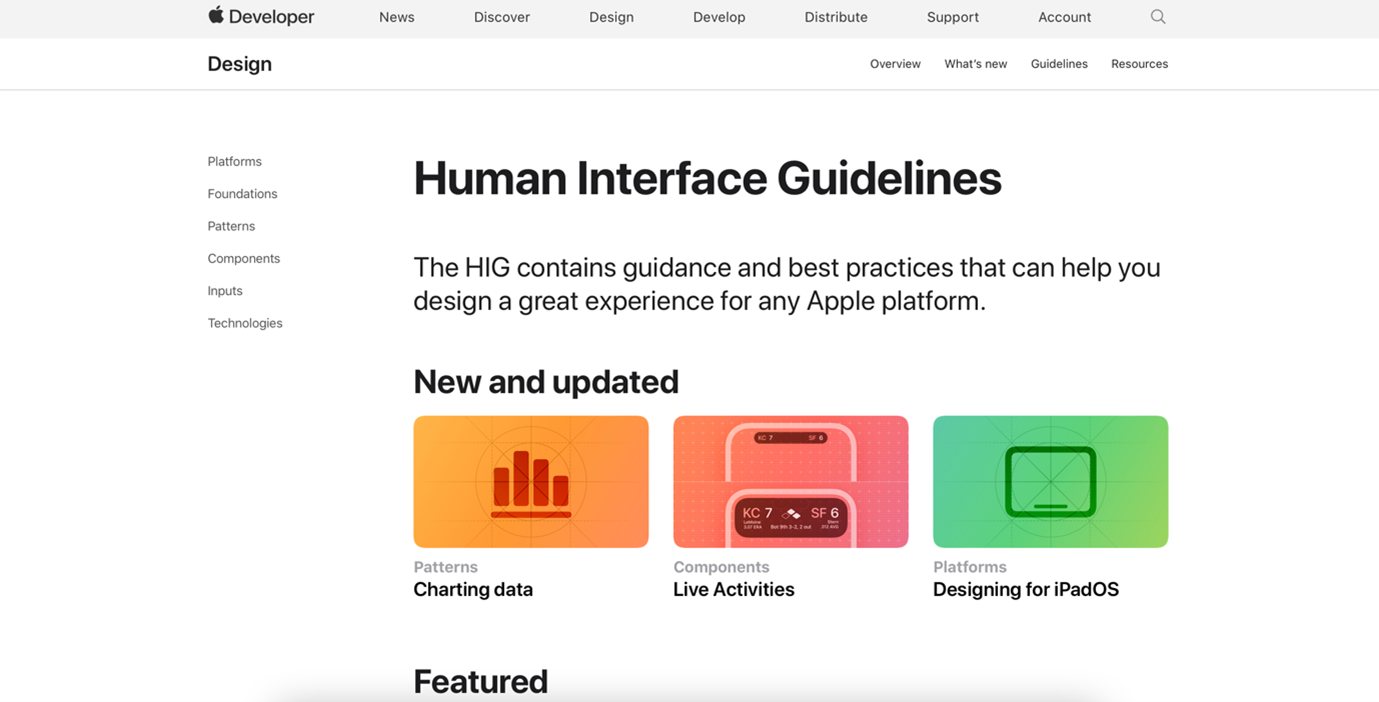Screen dimensions: 1379x702
Task: Open Technologies in the sidebar
Action: coord(245,323)
